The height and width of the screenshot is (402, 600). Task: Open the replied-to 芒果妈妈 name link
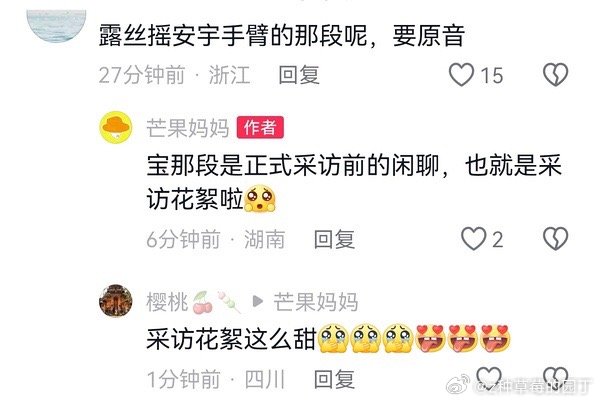click(316, 302)
